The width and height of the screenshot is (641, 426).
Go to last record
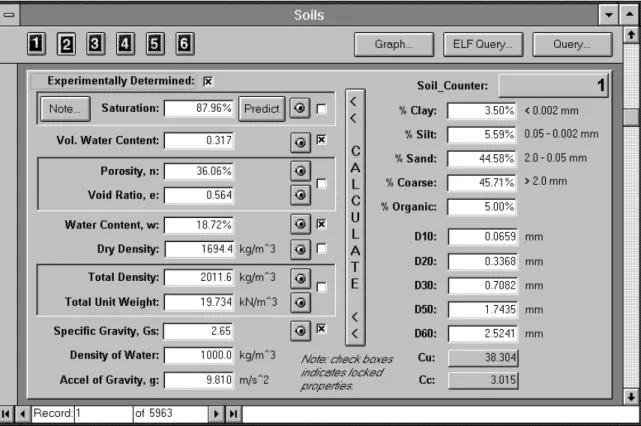click(x=233, y=414)
